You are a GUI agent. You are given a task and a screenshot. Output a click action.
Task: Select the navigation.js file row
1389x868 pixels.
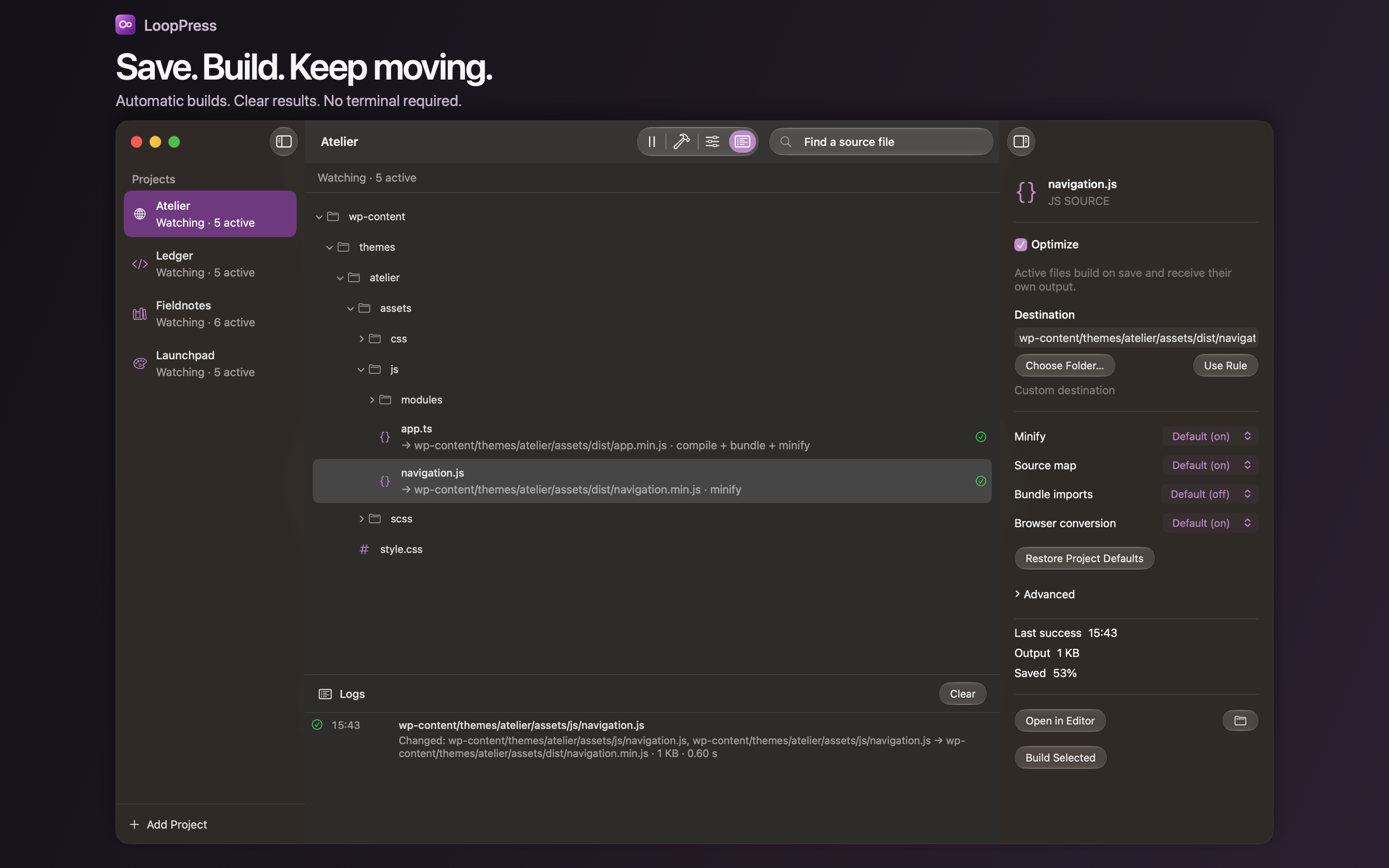tap(652, 481)
